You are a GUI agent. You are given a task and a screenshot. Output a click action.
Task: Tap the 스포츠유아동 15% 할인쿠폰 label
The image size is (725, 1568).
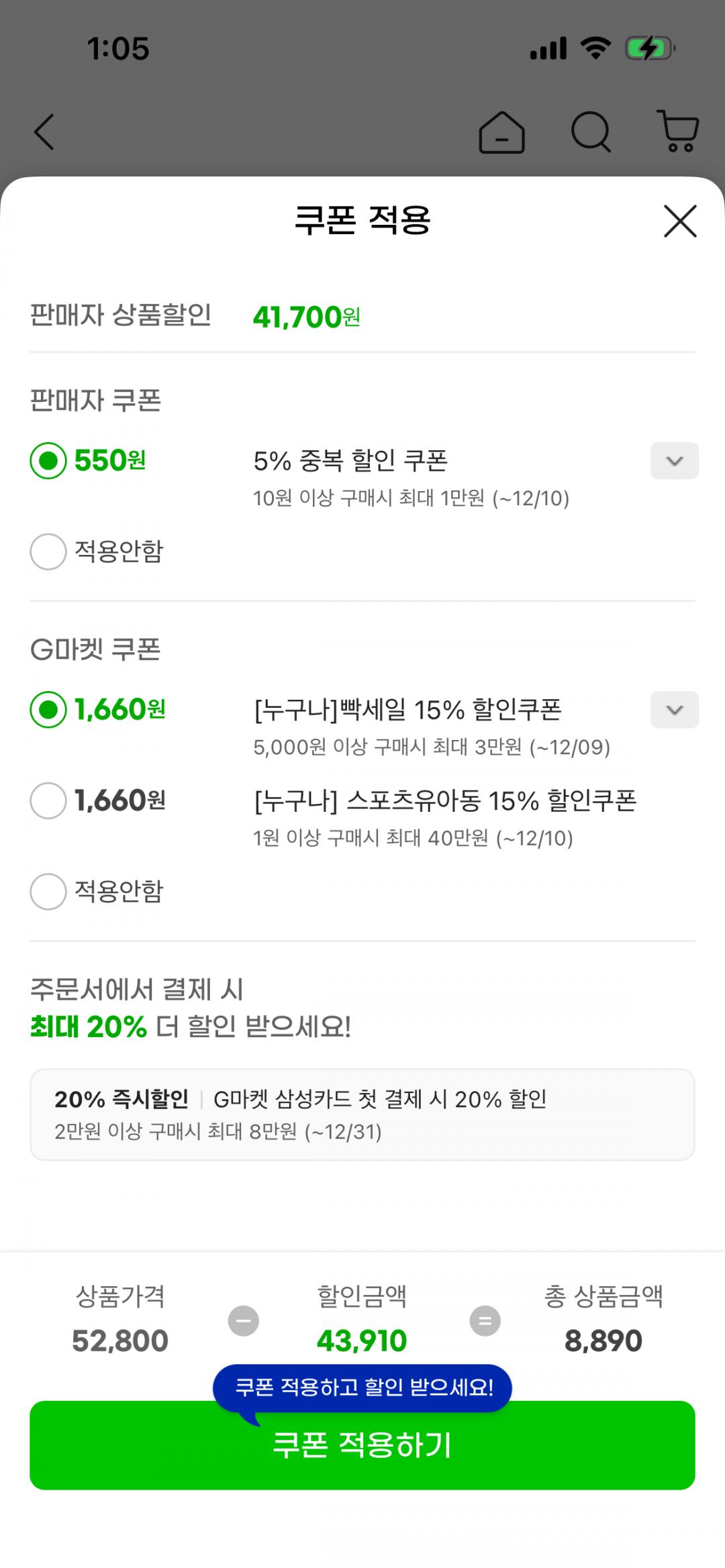pos(445,801)
